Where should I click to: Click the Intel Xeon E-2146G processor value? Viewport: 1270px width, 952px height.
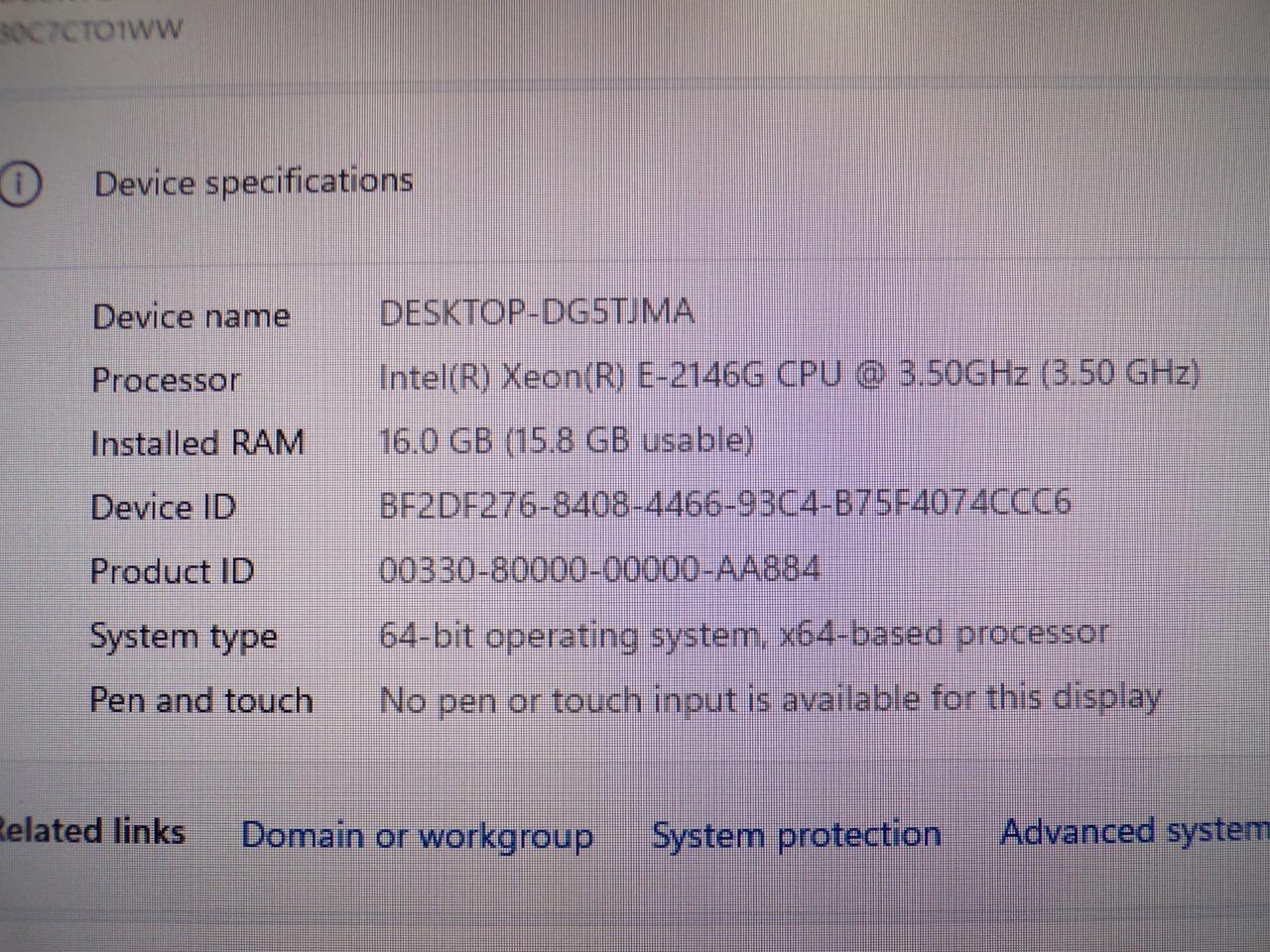tap(789, 376)
